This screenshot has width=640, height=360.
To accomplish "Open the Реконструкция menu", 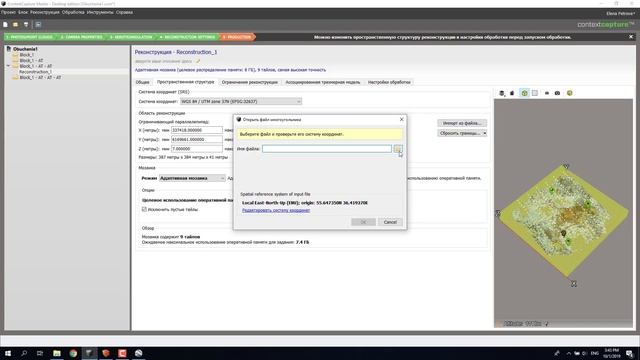I will (44, 12).
